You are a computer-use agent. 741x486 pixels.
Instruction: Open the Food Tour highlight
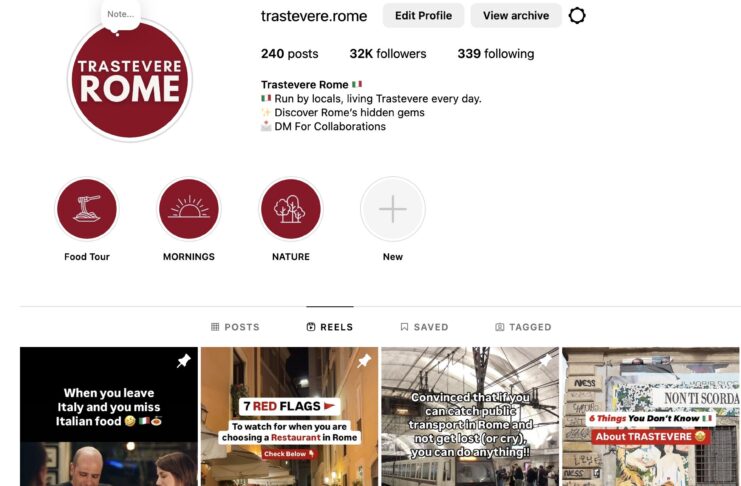tap(87, 209)
